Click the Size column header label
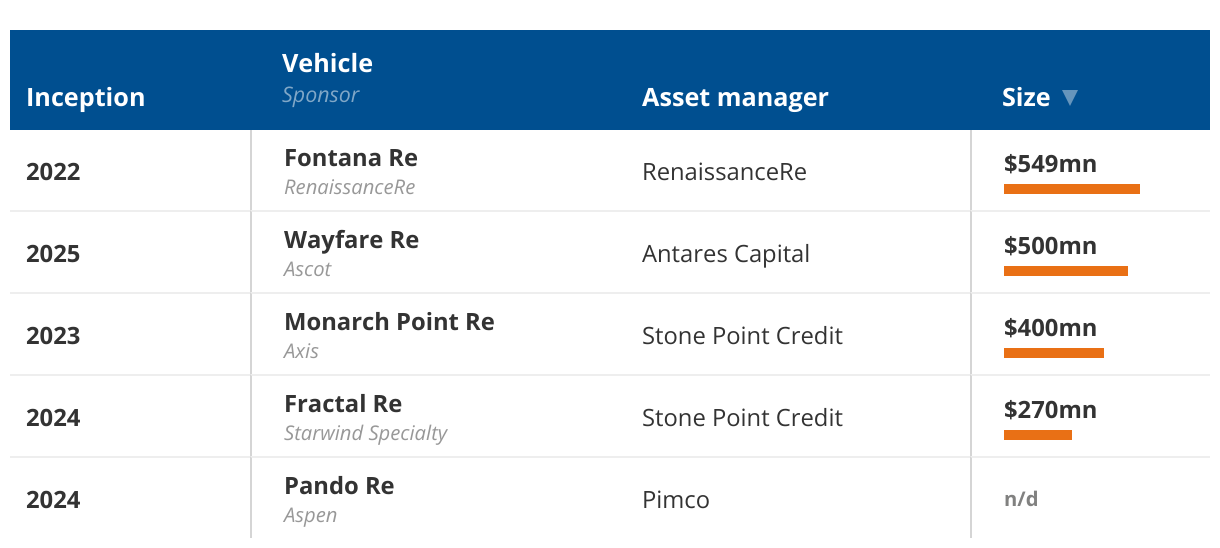This screenshot has height=548, width=1220. [1026, 97]
